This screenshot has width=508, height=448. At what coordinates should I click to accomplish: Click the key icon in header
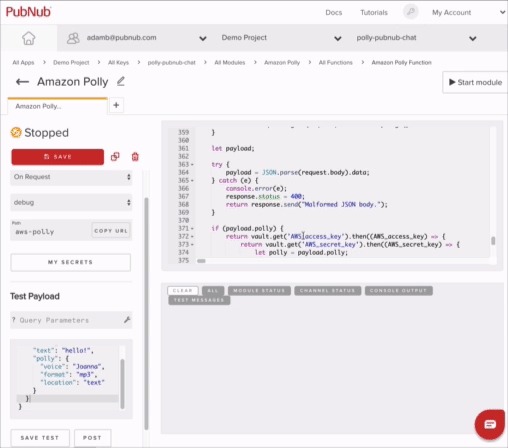(411, 12)
